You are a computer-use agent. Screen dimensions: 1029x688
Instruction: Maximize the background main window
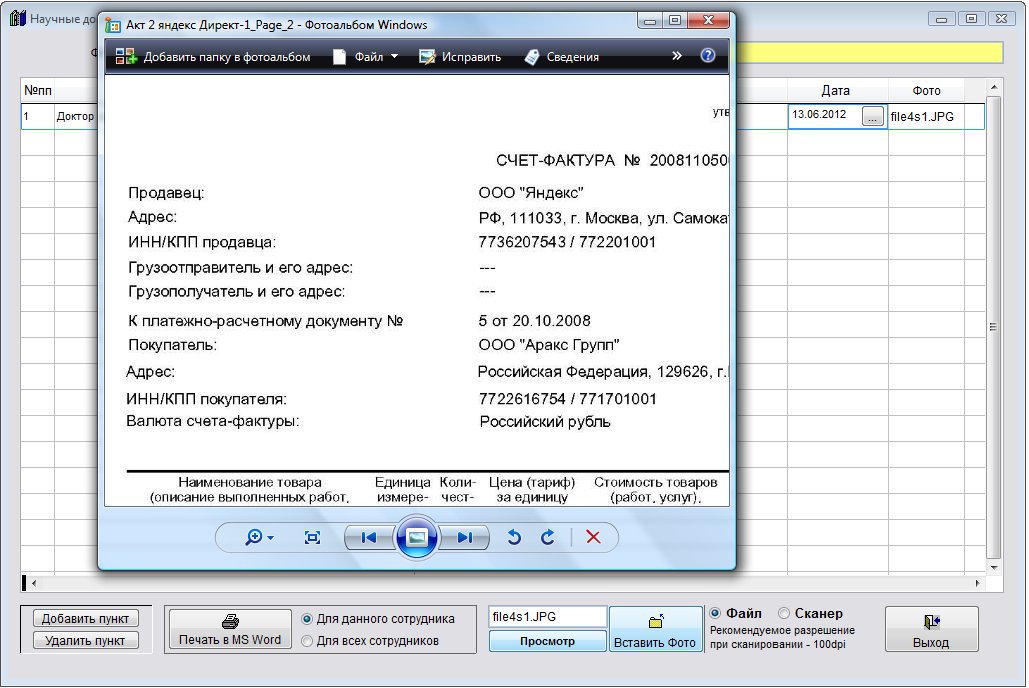pyautogui.click(x=972, y=19)
